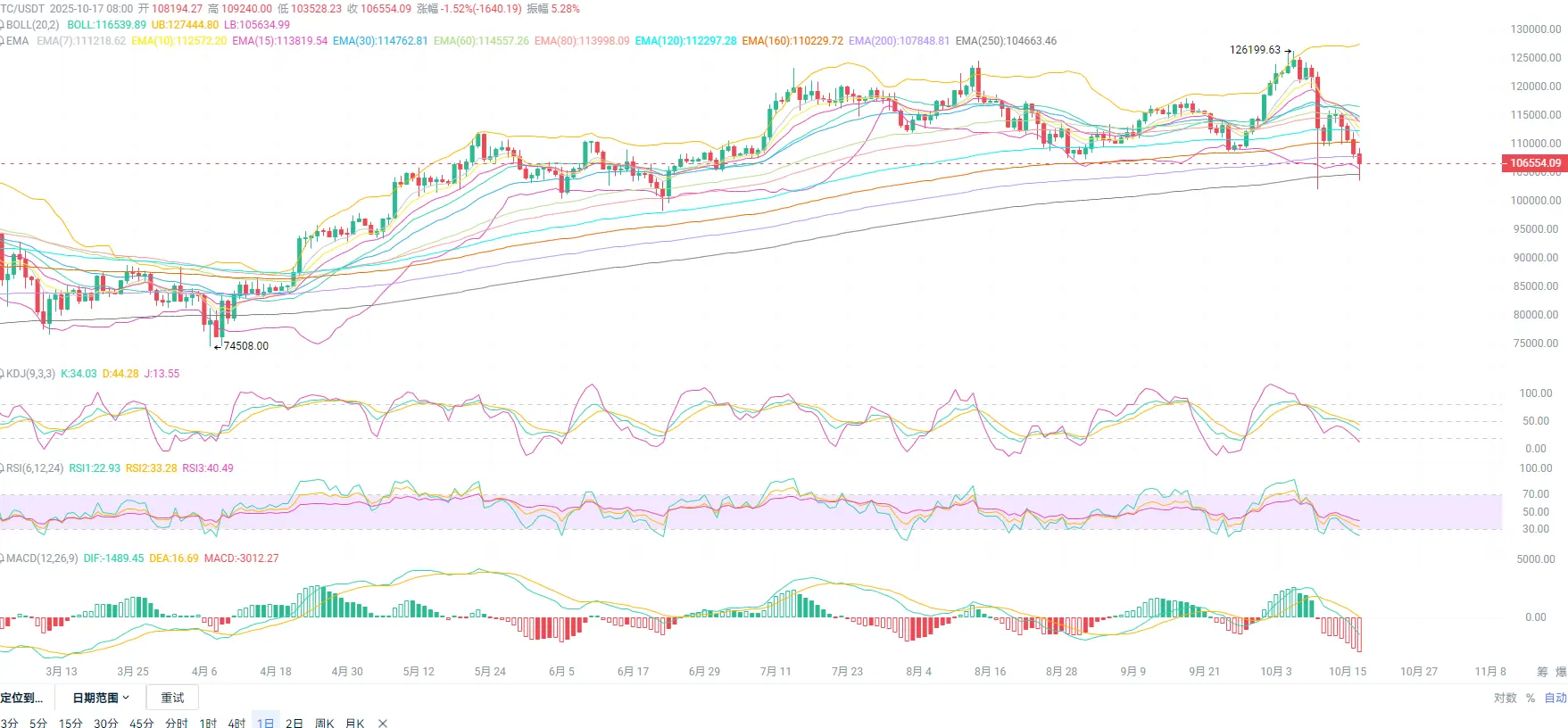Screen dimensions: 1568x728
Task: Select the 周K weekly candles
Action: (325, 723)
